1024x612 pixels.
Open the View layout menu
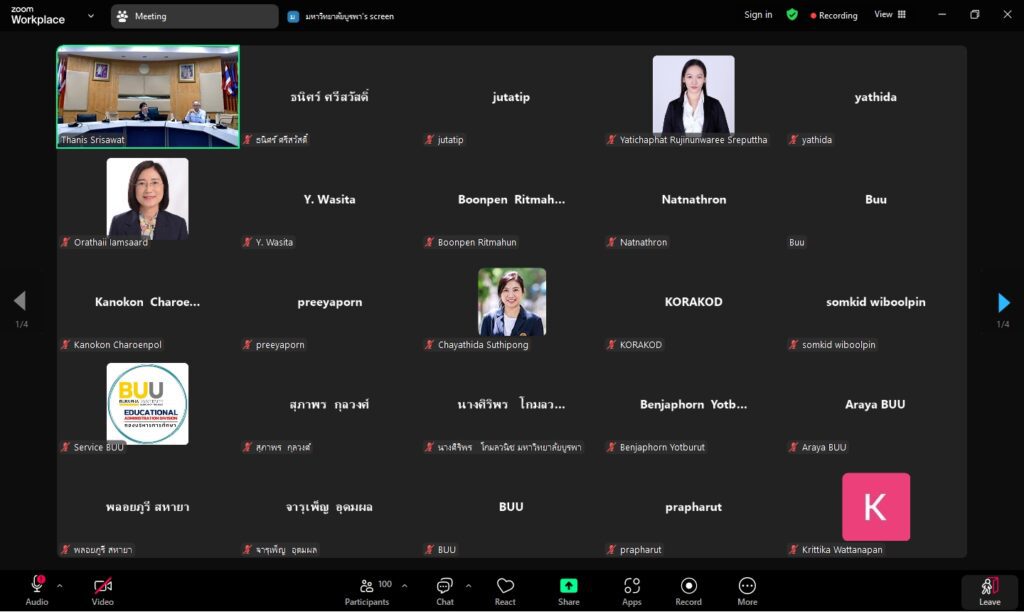890,15
